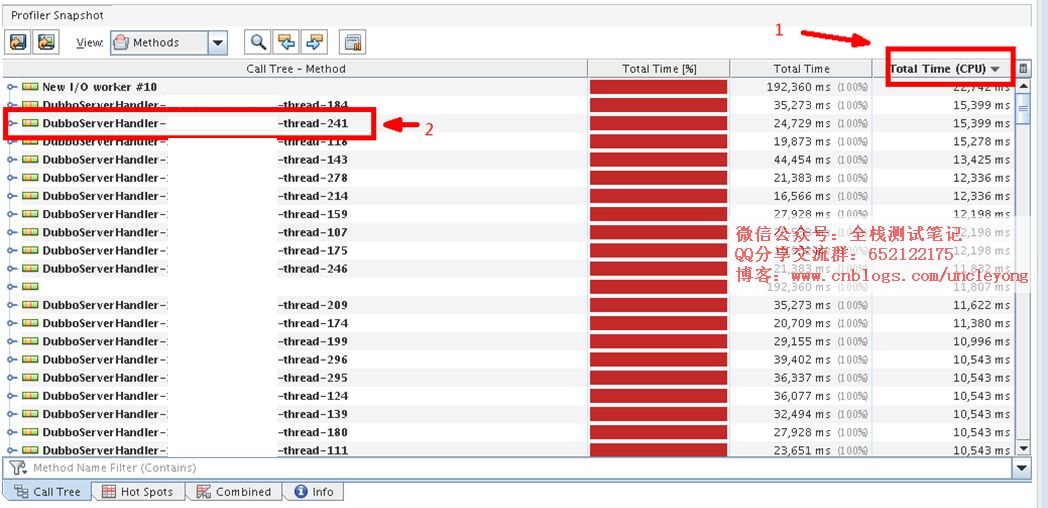Expand the DubboServerHandler thread-241 node

tap(11, 123)
